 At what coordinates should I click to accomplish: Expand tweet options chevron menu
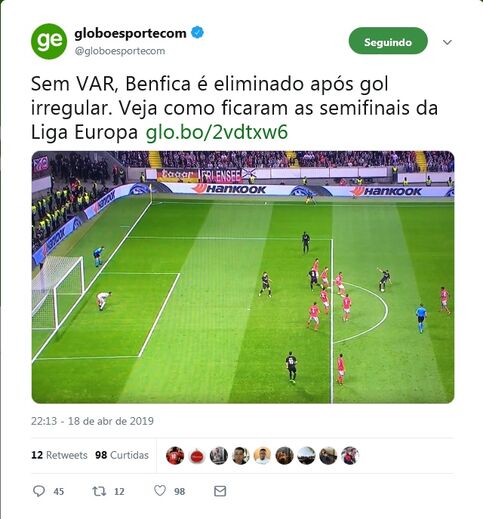pyautogui.click(x=447, y=42)
